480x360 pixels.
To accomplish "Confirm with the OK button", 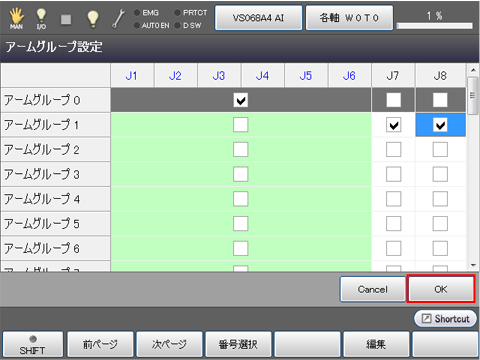I will coord(441,289).
